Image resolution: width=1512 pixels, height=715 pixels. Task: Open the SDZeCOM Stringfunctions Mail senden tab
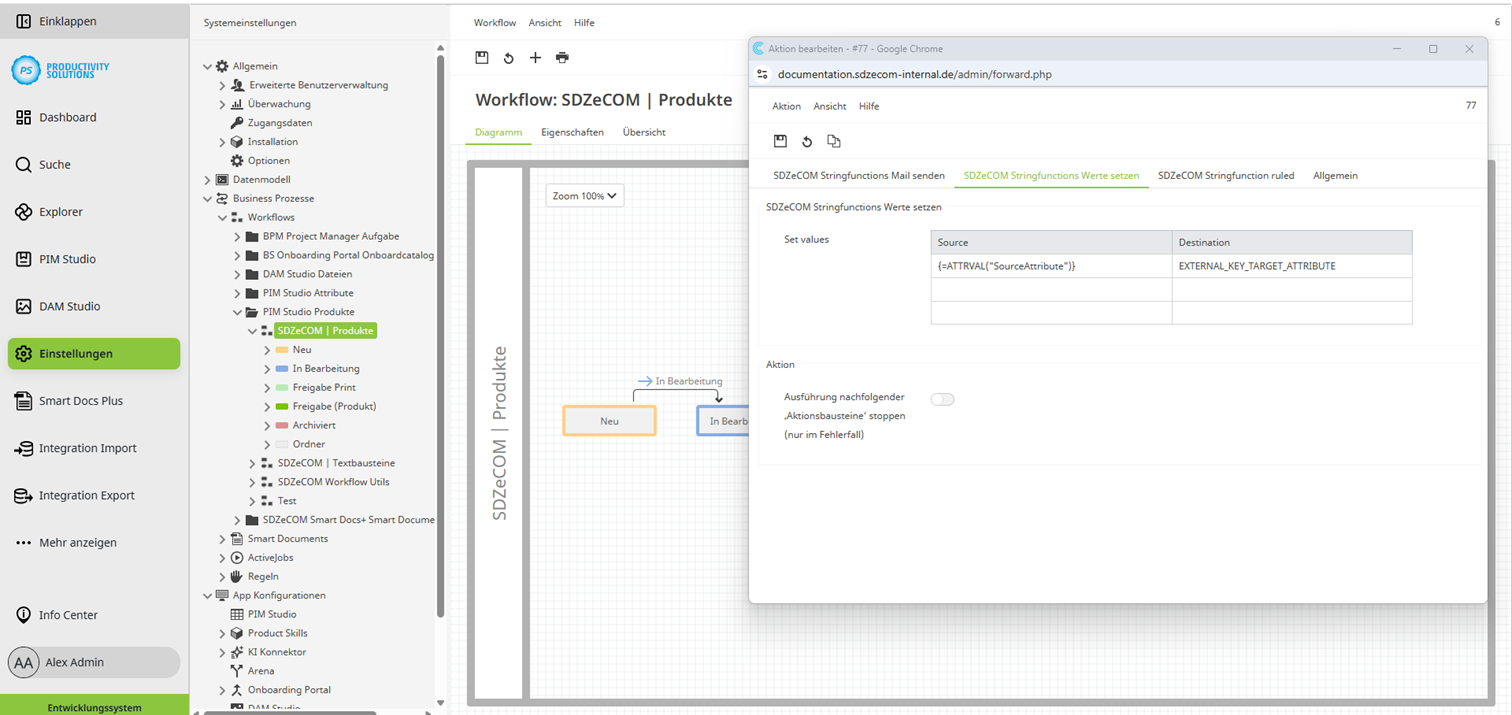[x=858, y=174]
